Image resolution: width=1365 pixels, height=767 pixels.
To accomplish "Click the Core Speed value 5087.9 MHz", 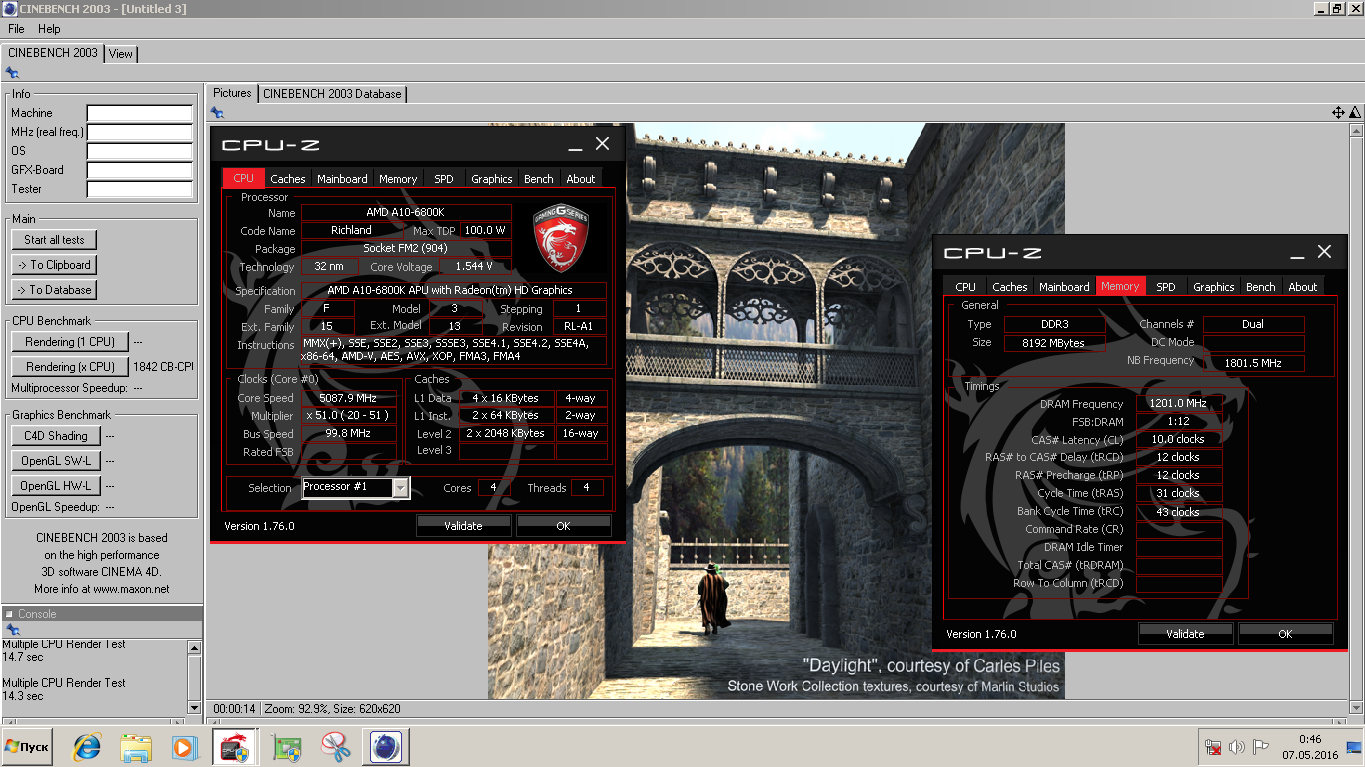I will [347, 398].
